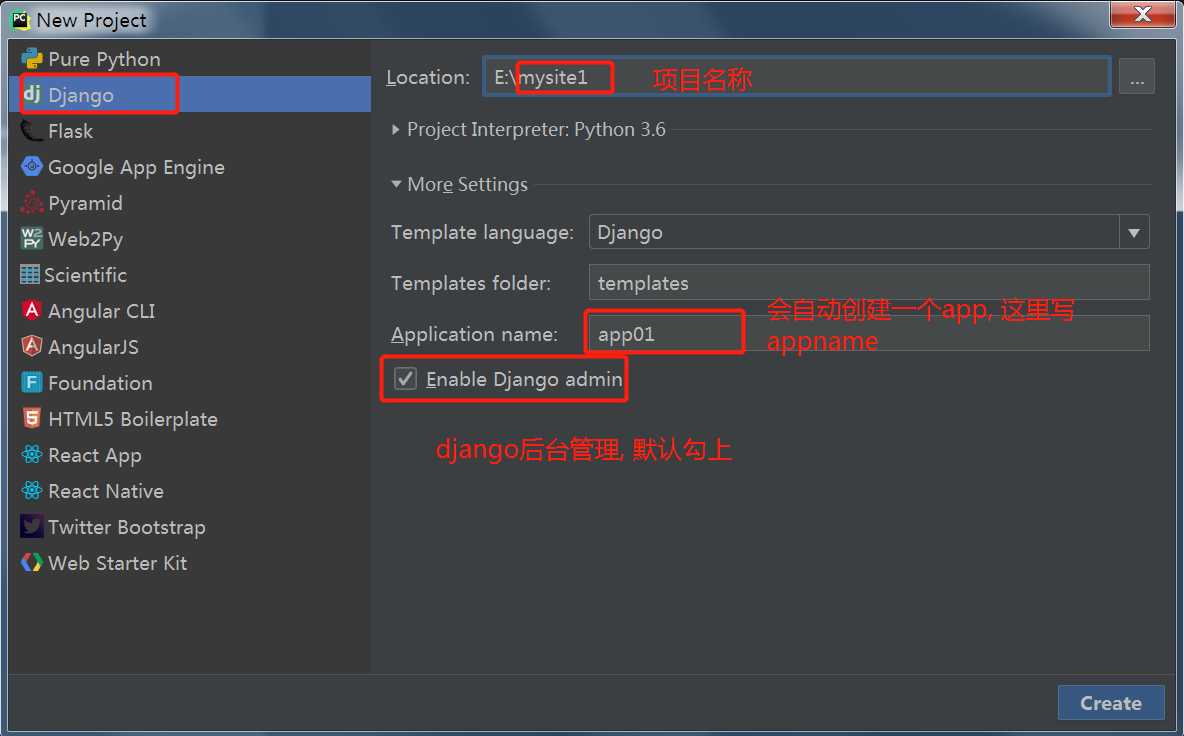Image resolution: width=1184 pixels, height=736 pixels.
Task: Click the HTML5 Boilerplate icon
Action: tap(32, 418)
